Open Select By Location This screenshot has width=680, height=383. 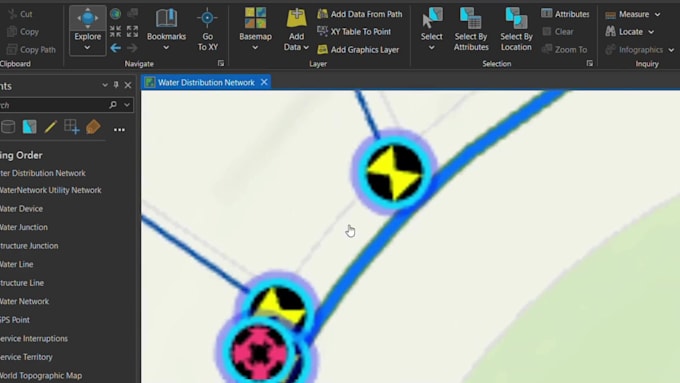pos(516,29)
